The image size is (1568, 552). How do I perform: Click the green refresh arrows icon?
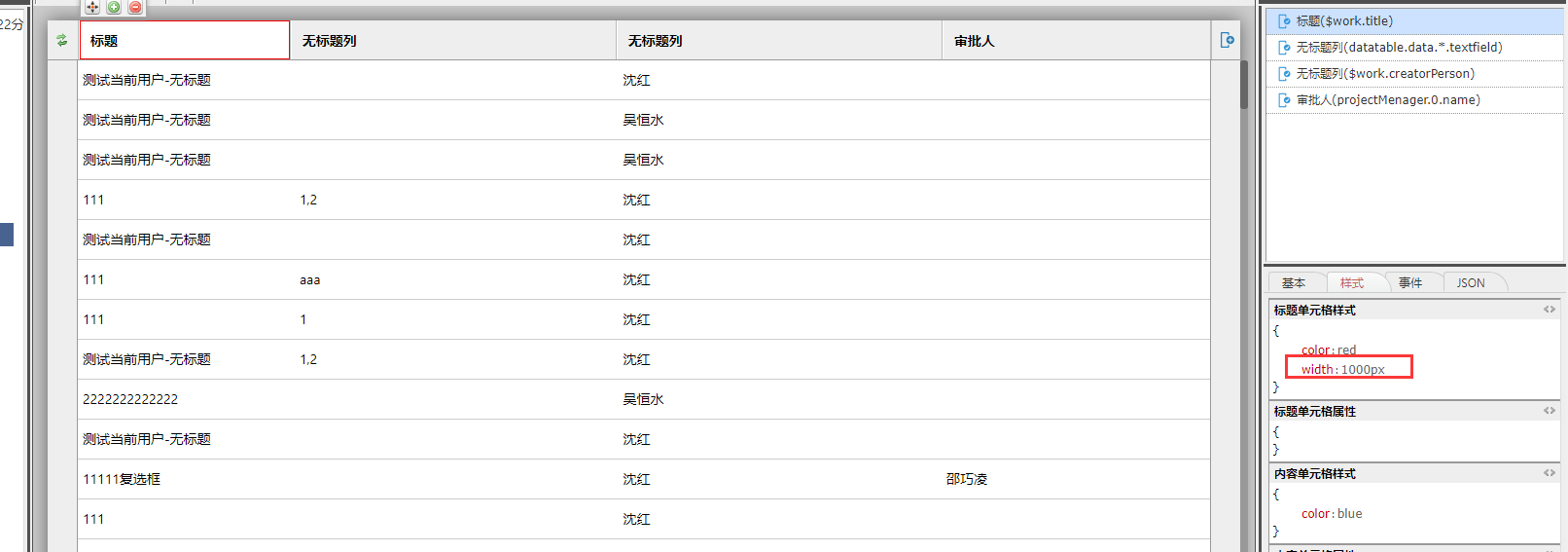(62, 40)
